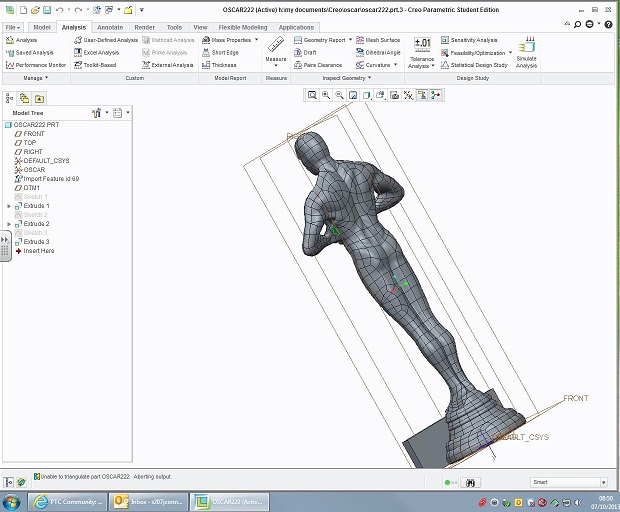Screen dimensions: 620x512
Task: Switch to Applications ribbon tab
Action: coord(296,27)
